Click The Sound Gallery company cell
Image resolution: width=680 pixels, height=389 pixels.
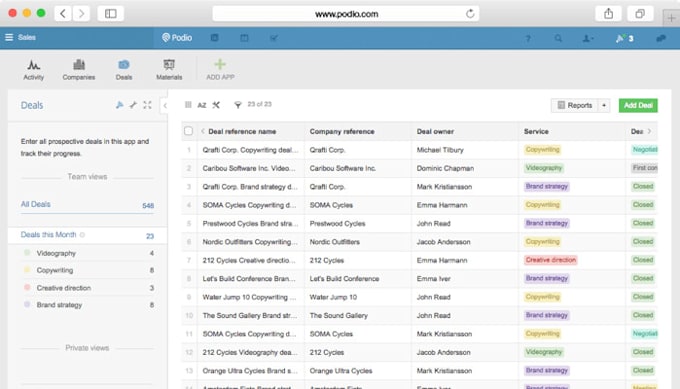pyautogui.click(x=338, y=316)
